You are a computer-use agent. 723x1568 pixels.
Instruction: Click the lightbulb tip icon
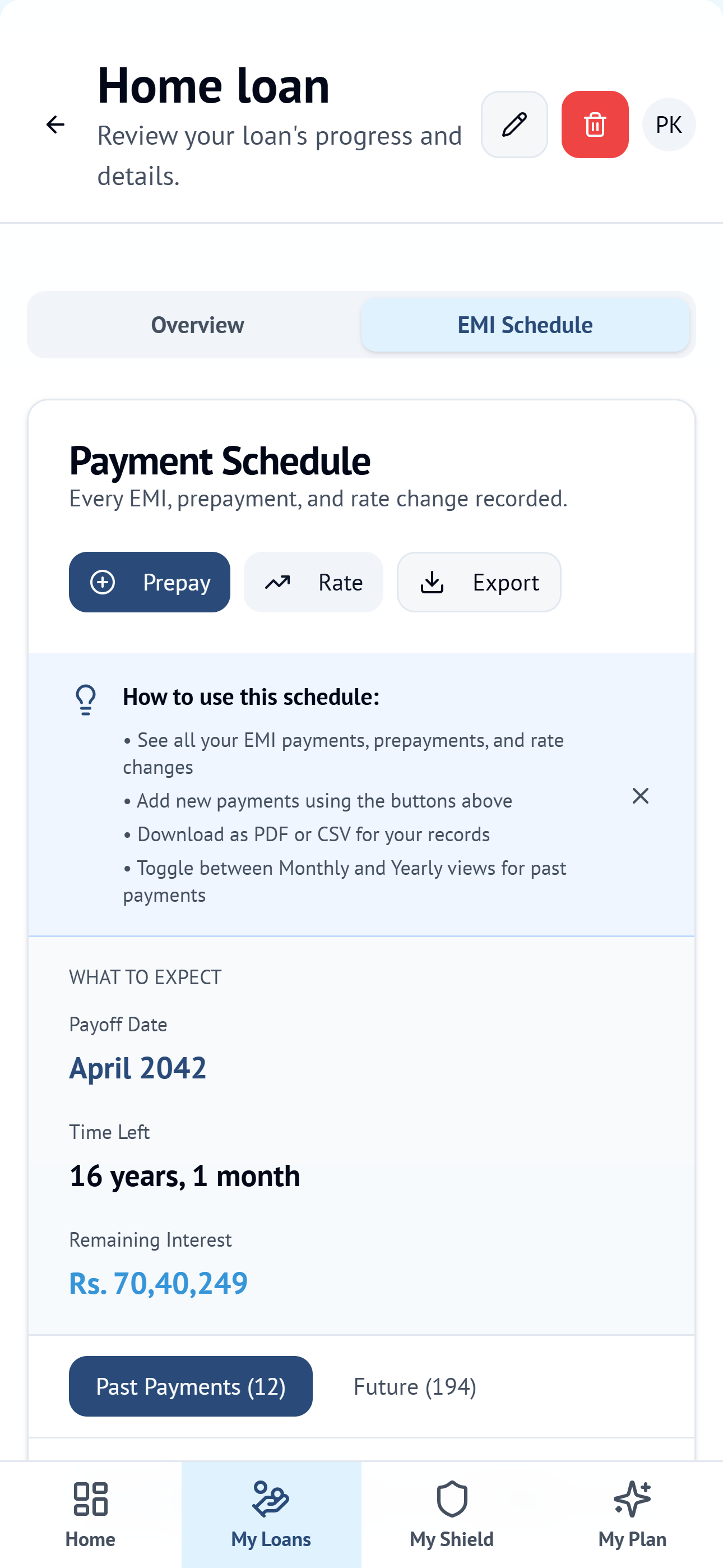[x=85, y=699]
